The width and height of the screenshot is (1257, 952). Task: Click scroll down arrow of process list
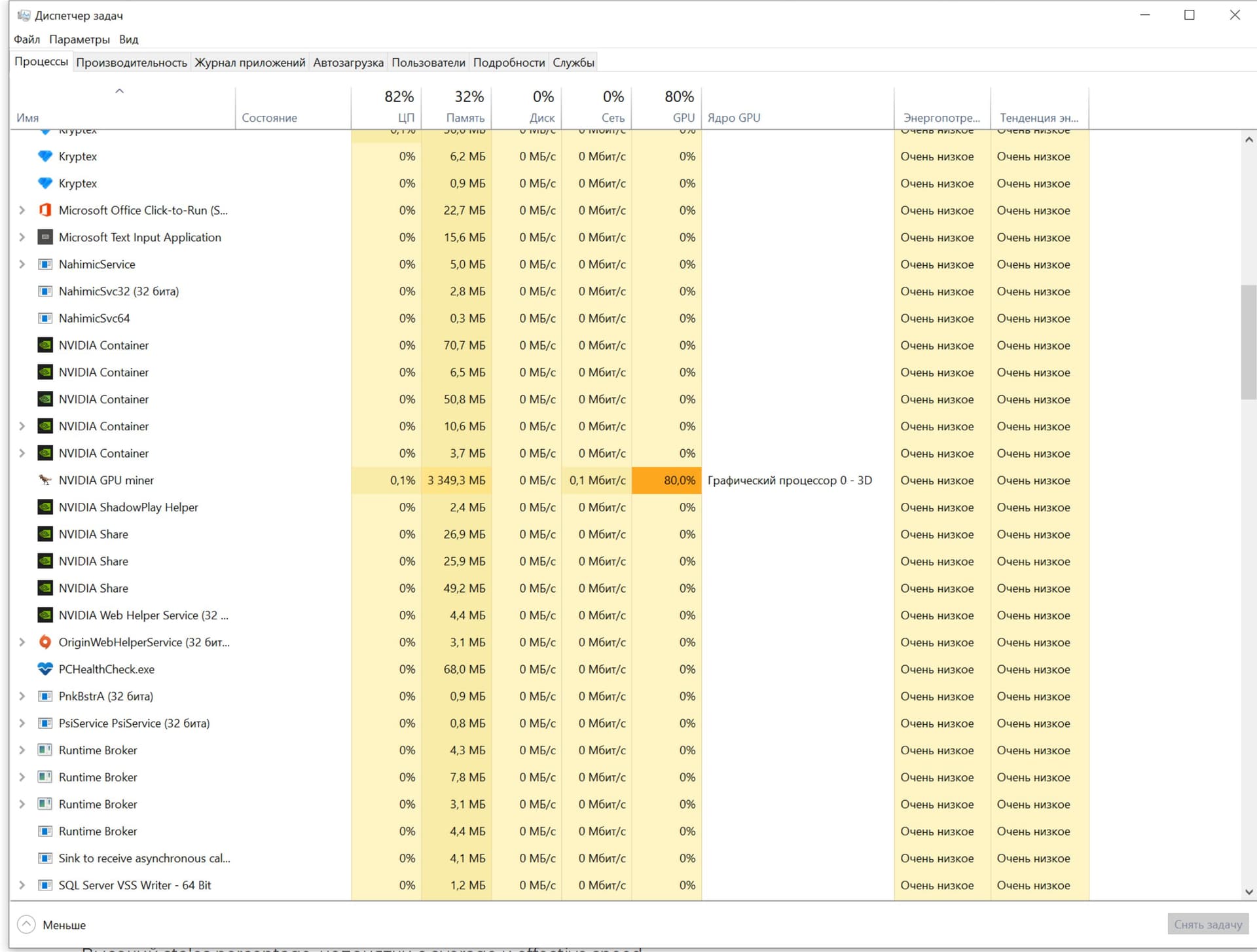click(1248, 891)
